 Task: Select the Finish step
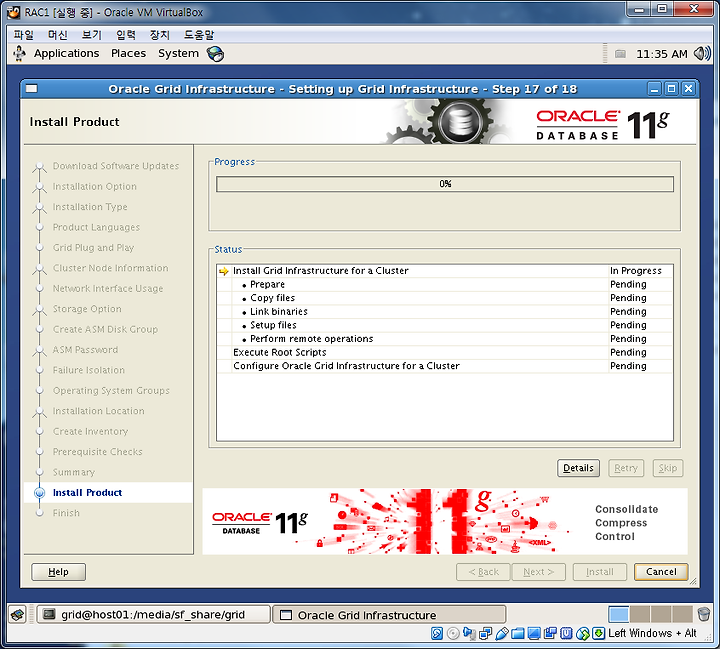[x=66, y=513]
